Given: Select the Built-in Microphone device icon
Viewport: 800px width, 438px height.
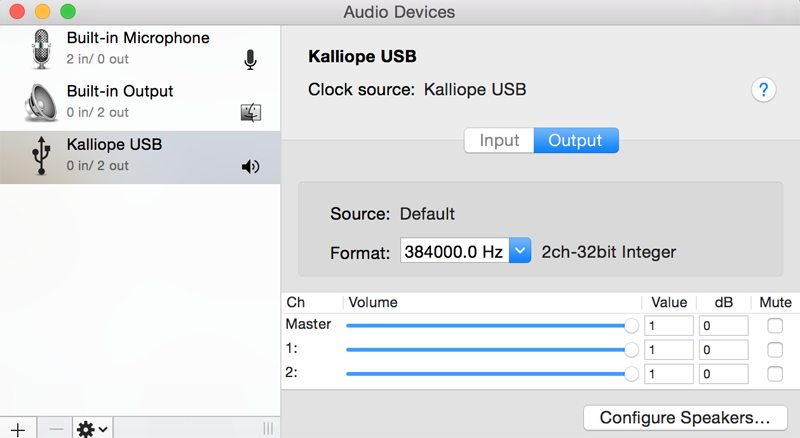Looking at the screenshot, I should point(41,49).
